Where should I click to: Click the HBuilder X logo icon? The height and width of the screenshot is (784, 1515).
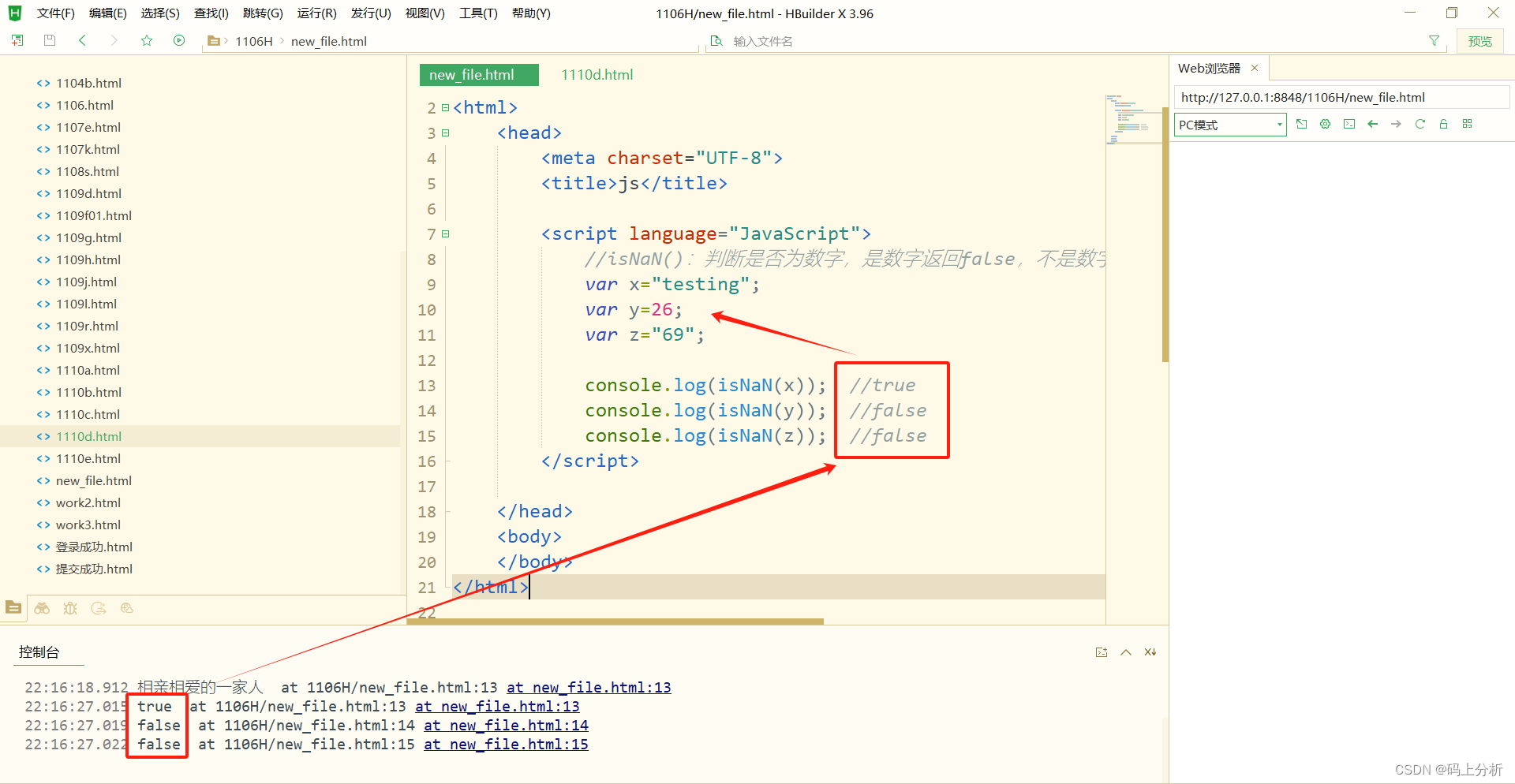click(x=14, y=13)
